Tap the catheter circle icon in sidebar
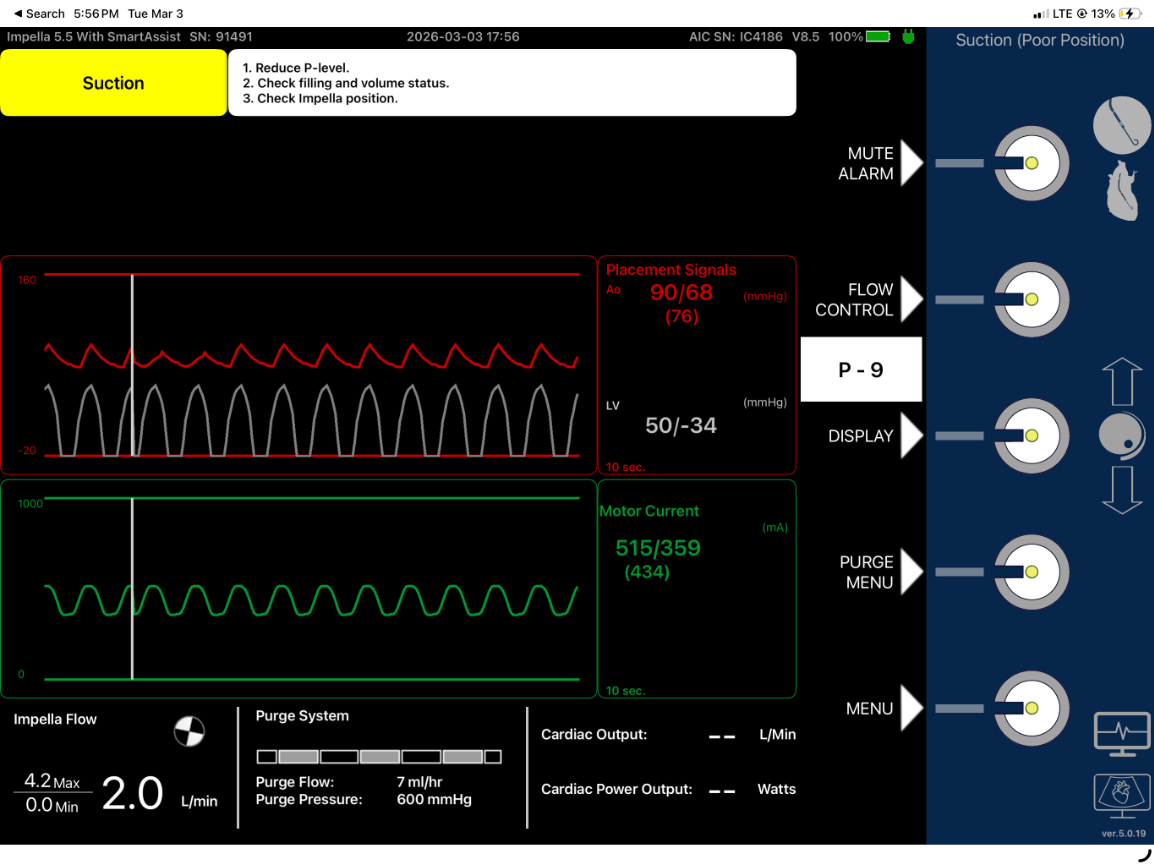1154x865 pixels. pos(1122,125)
